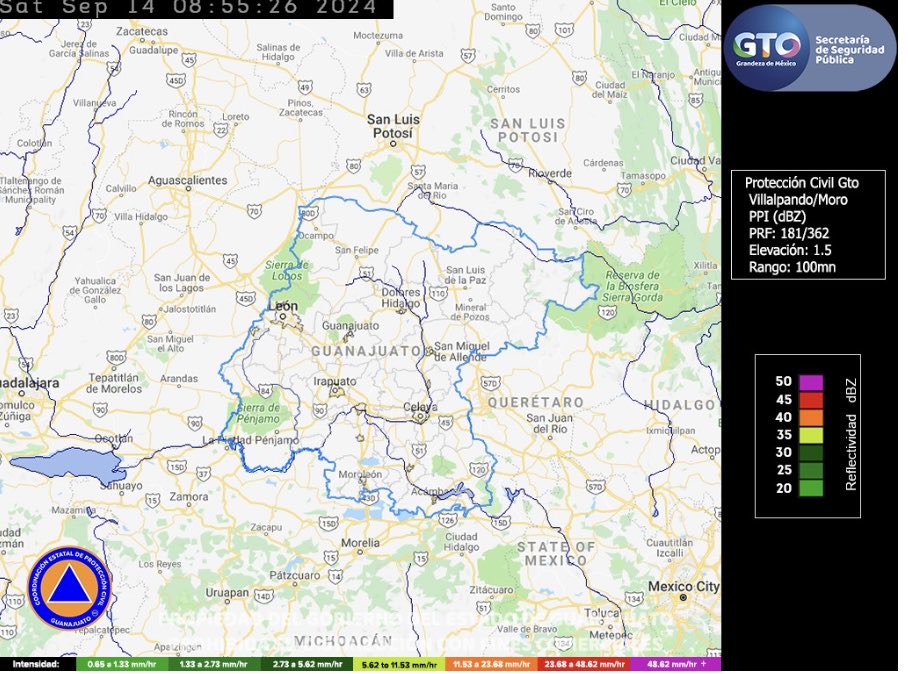
Task: Click the 'Villalpando/Moro' radar name
Action: pos(798,200)
